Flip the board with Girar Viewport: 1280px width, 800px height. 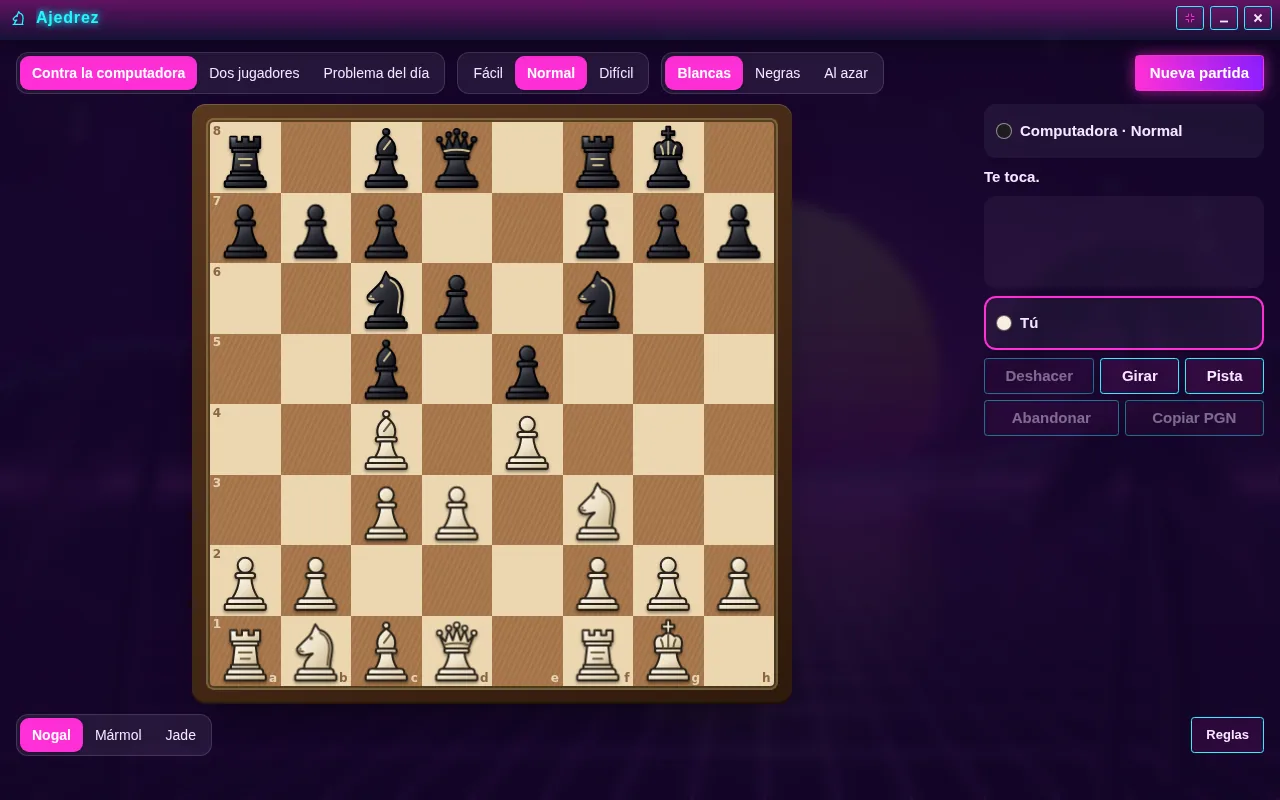click(x=1139, y=376)
